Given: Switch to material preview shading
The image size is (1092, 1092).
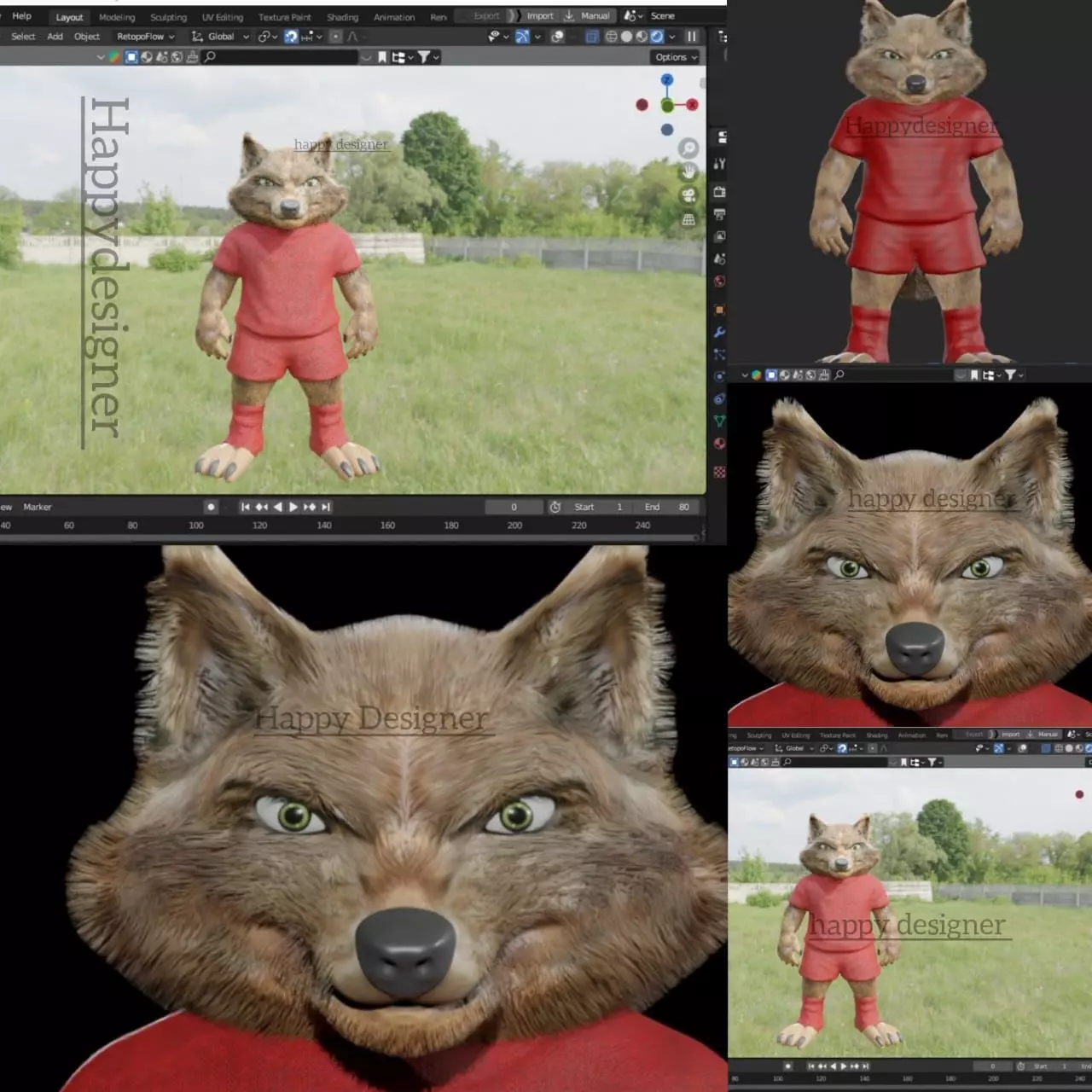Looking at the screenshot, I should point(642,37).
